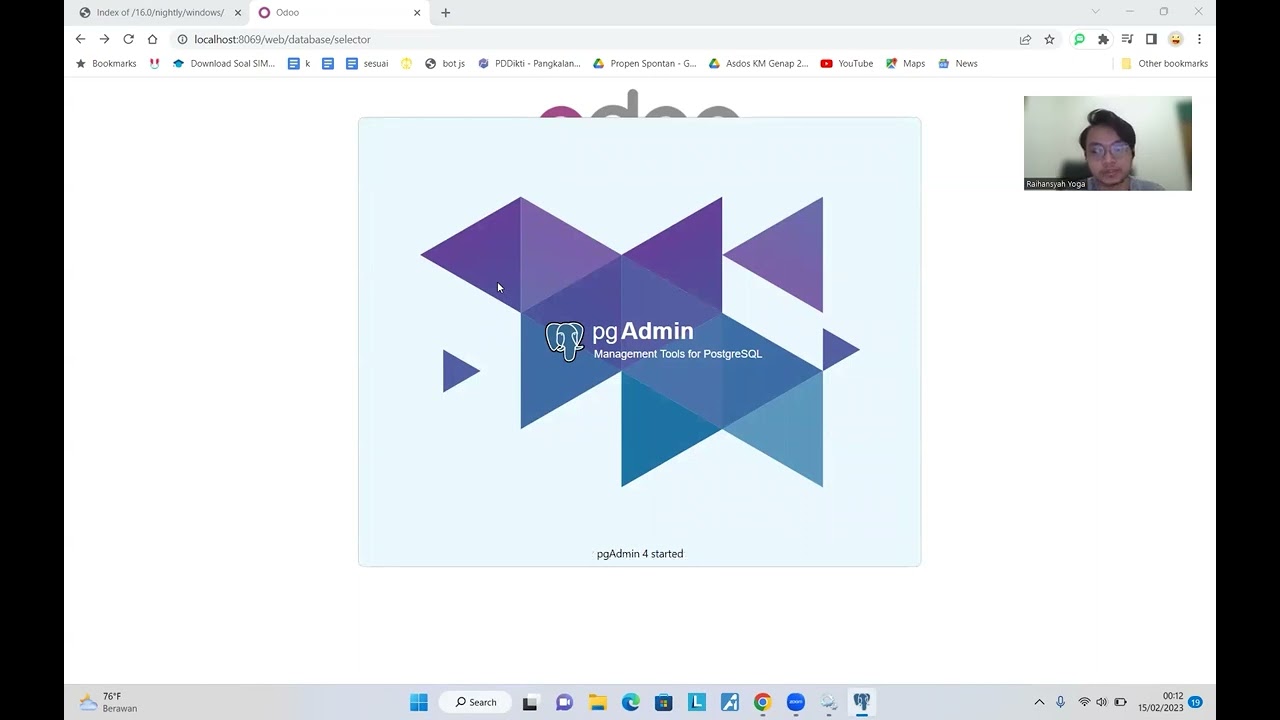1280x720 pixels.
Task: Click the address bar URL field
Action: click(x=600, y=39)
